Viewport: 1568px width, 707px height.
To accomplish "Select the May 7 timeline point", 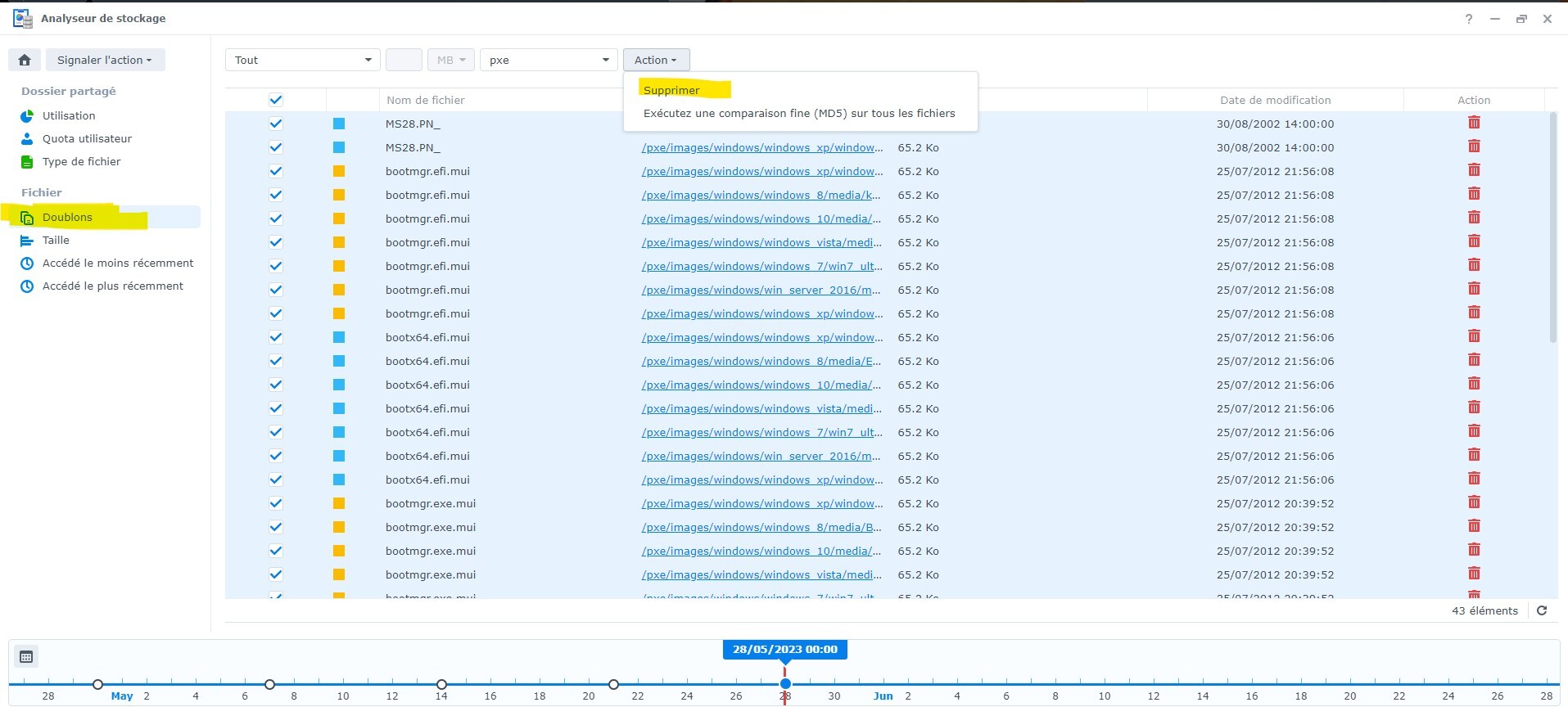I will tap(269, 684).
